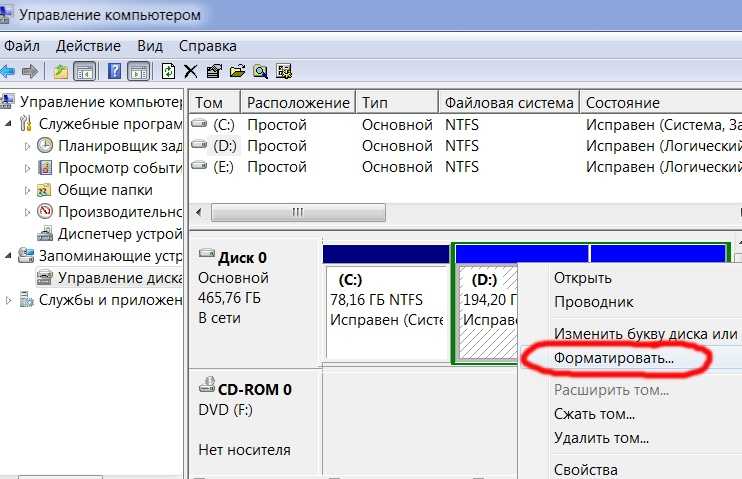Click the Up one level folder icon
The width and height of the screenshot is (742, 479).
point(61,71)
